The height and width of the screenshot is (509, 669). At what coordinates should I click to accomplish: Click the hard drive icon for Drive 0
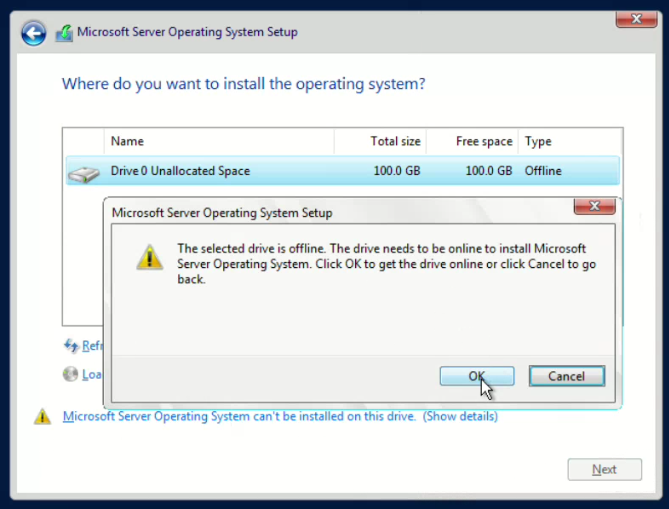click(84, 174)
